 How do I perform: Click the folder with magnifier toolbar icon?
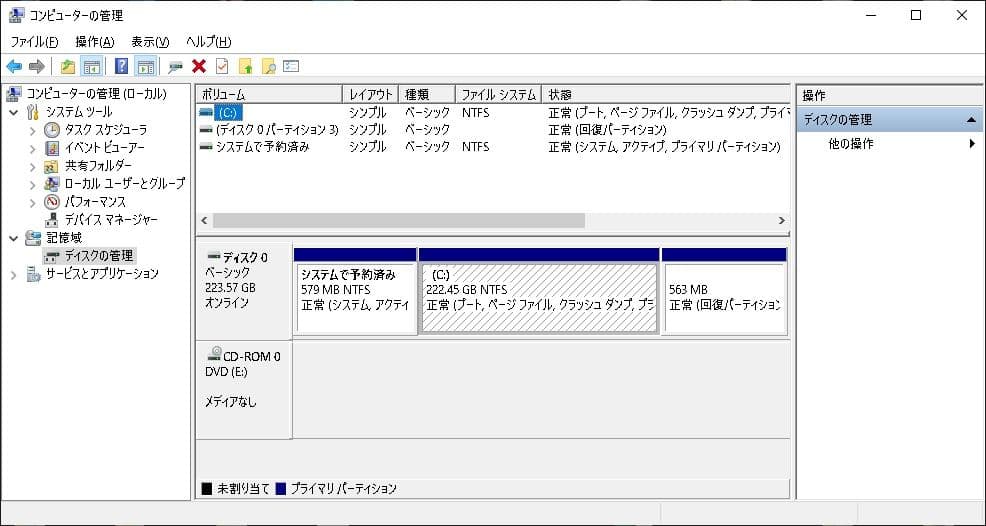269,66
